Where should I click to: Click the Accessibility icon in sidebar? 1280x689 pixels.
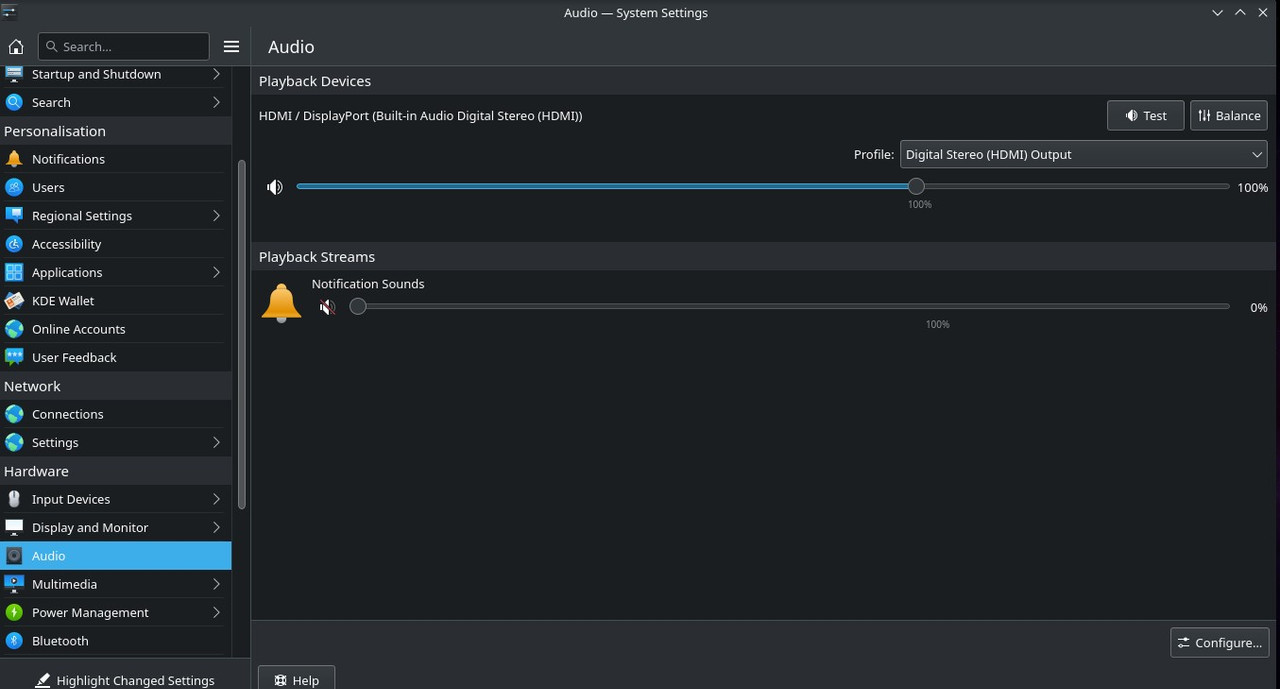click(14, 244)
